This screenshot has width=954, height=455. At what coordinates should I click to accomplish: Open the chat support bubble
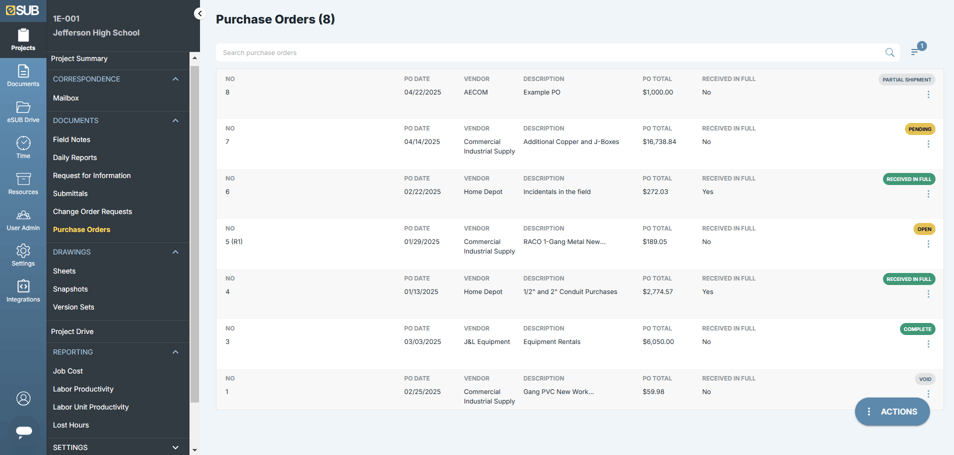pos(23,431)
